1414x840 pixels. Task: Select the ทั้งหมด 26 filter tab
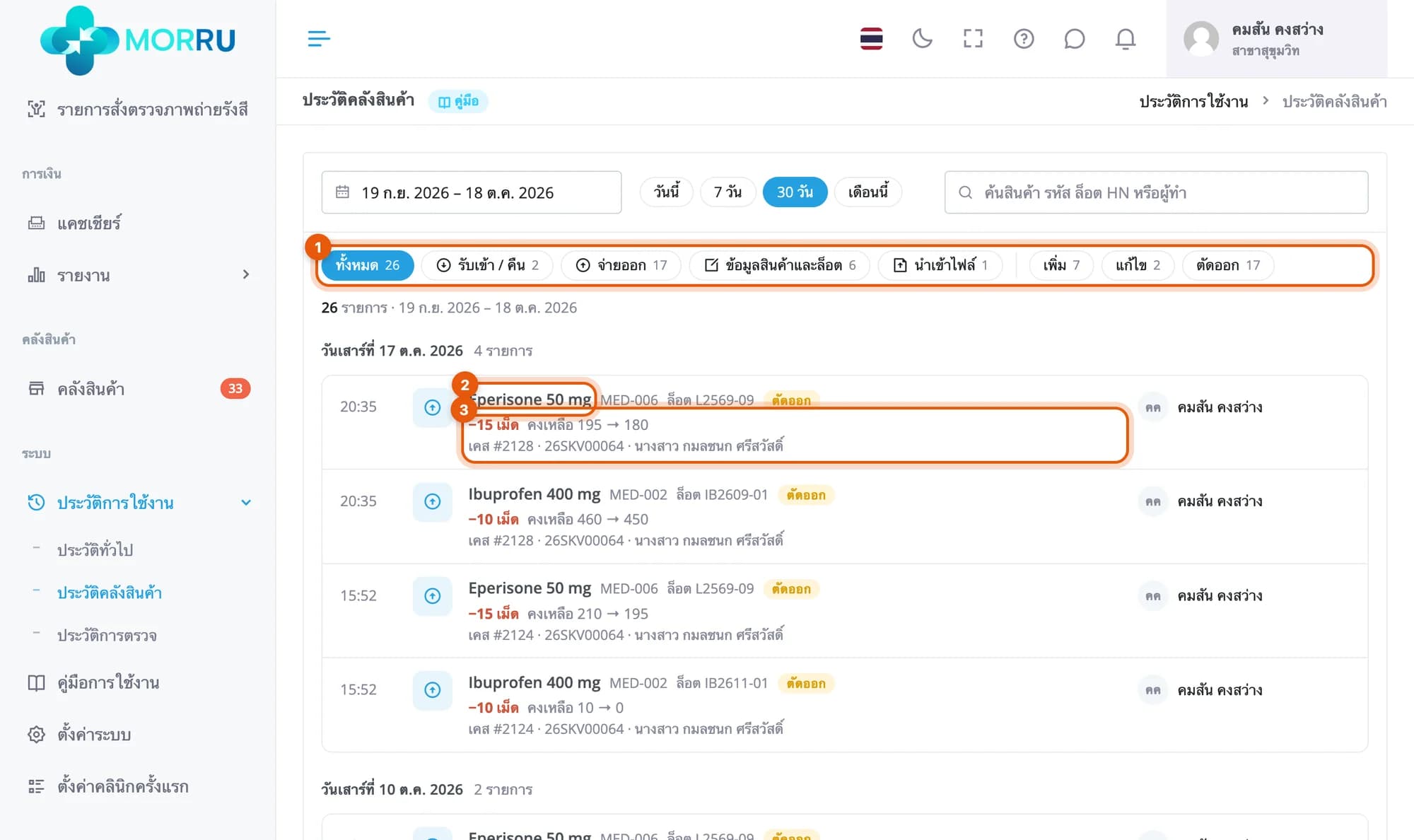[368, 265]
